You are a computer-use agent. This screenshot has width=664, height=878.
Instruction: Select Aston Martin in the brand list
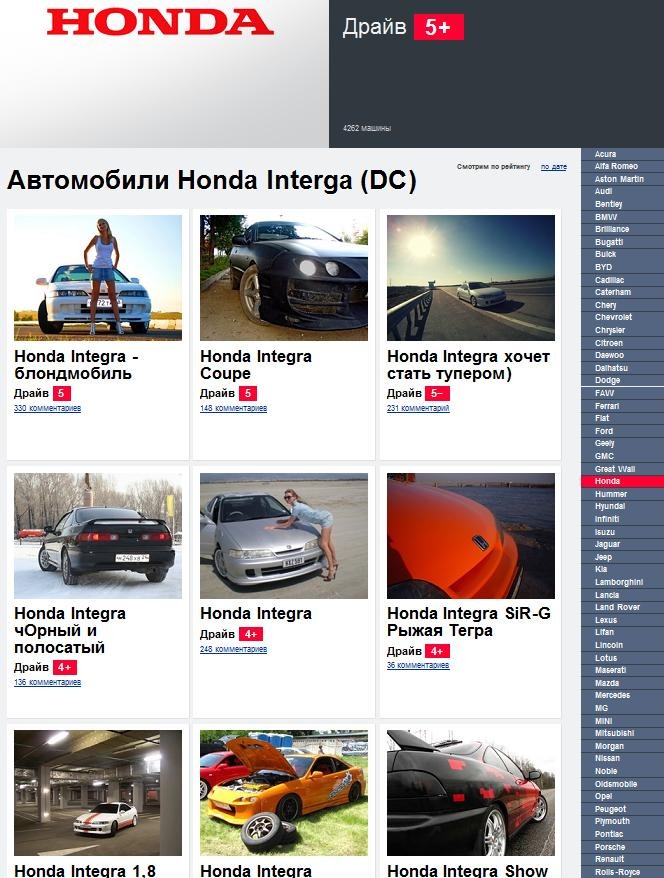coord(619,179)
